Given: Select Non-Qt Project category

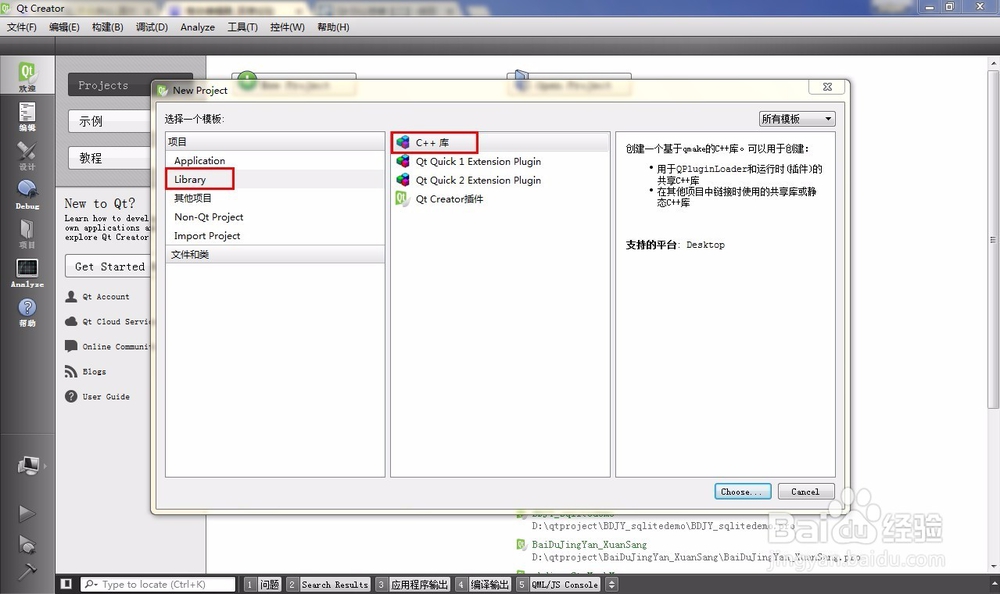Looking at the screenshot, I should coord(275,217).
